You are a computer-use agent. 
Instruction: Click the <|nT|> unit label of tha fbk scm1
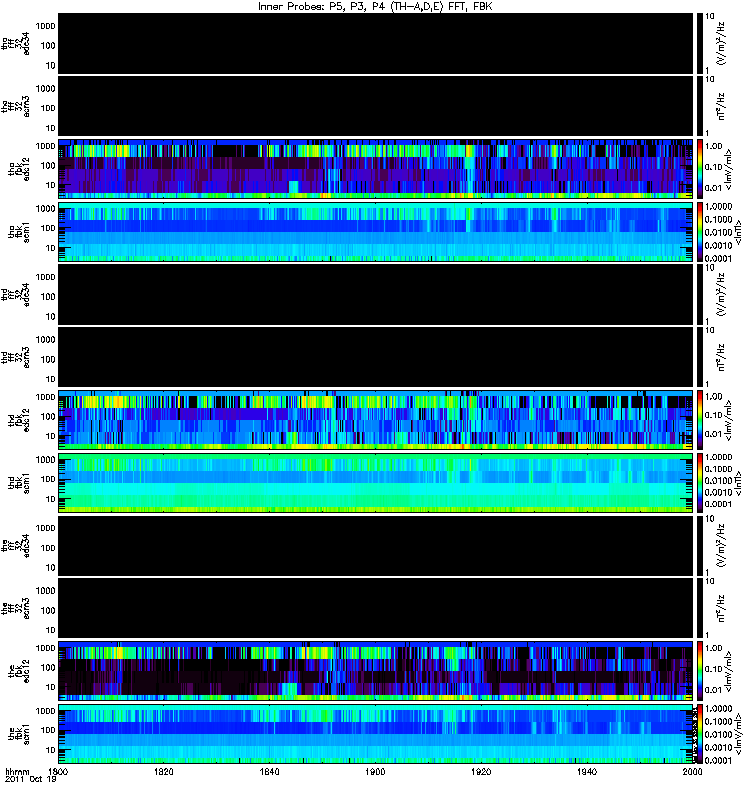point(737,232)
